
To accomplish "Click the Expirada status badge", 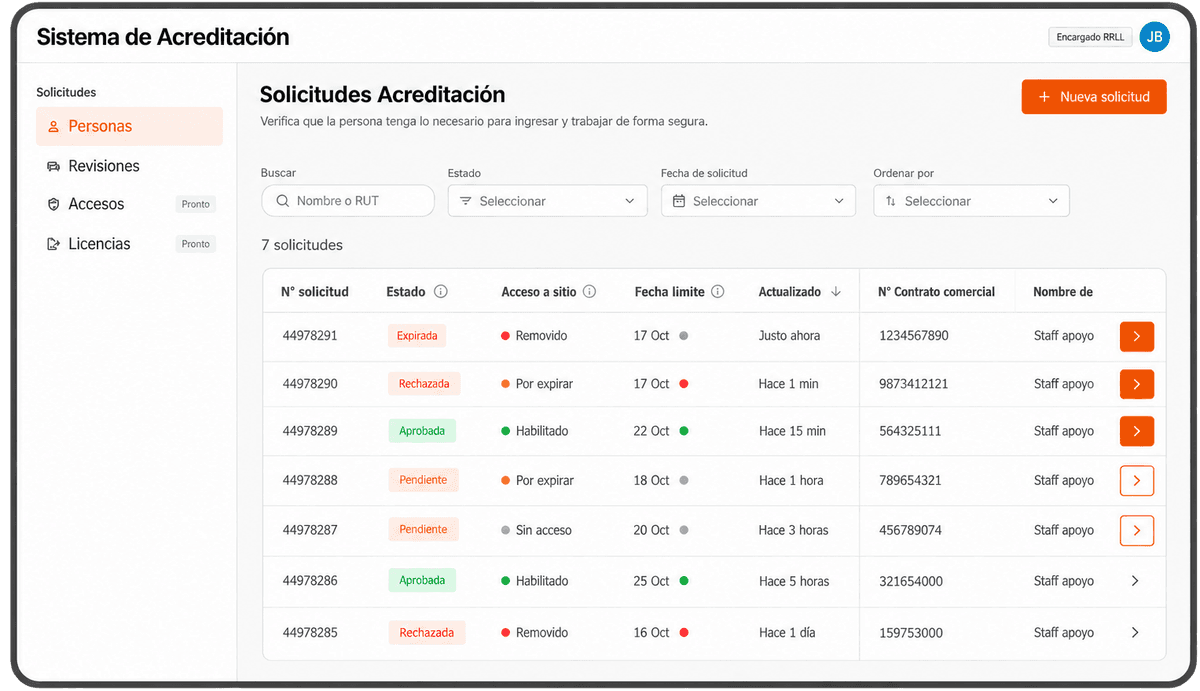I will 417,336.
